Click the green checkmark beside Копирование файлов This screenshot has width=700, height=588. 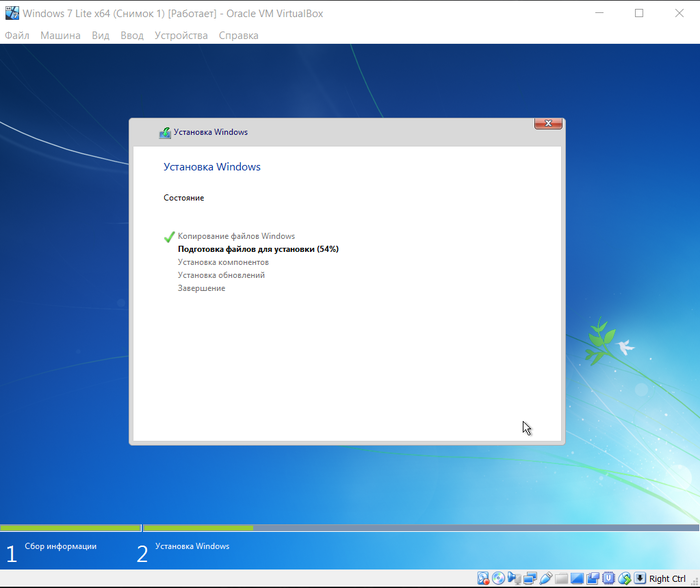[x=169, y=237]
